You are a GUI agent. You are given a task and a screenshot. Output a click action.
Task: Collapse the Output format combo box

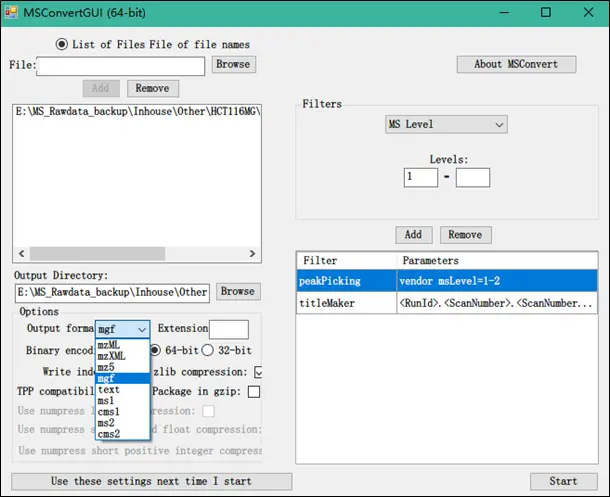[x=142, y=330]
